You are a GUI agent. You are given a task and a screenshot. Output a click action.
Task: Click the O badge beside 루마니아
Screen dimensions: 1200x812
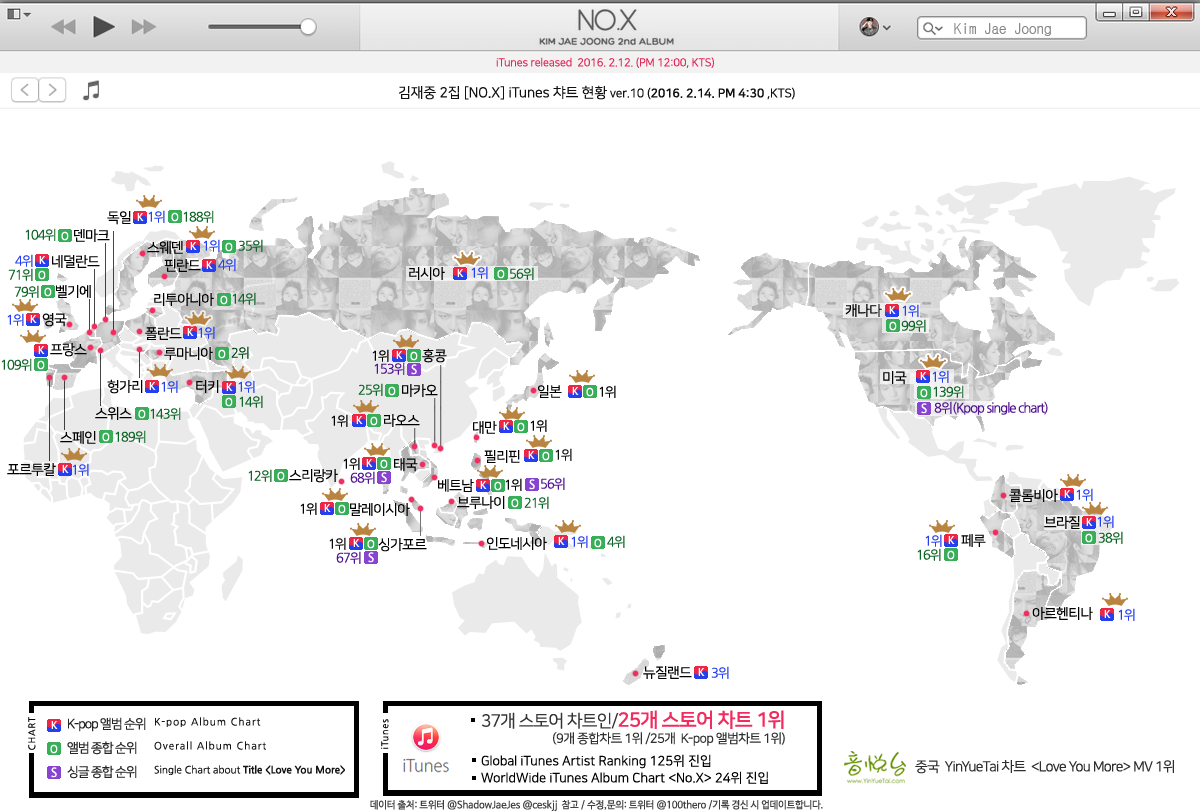[220, 353]
